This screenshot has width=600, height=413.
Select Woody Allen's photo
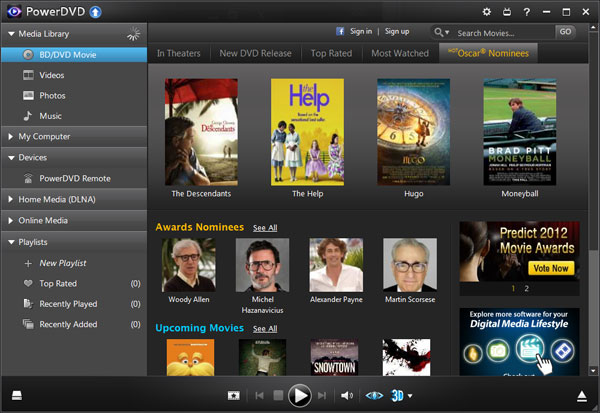click(188, 265)
